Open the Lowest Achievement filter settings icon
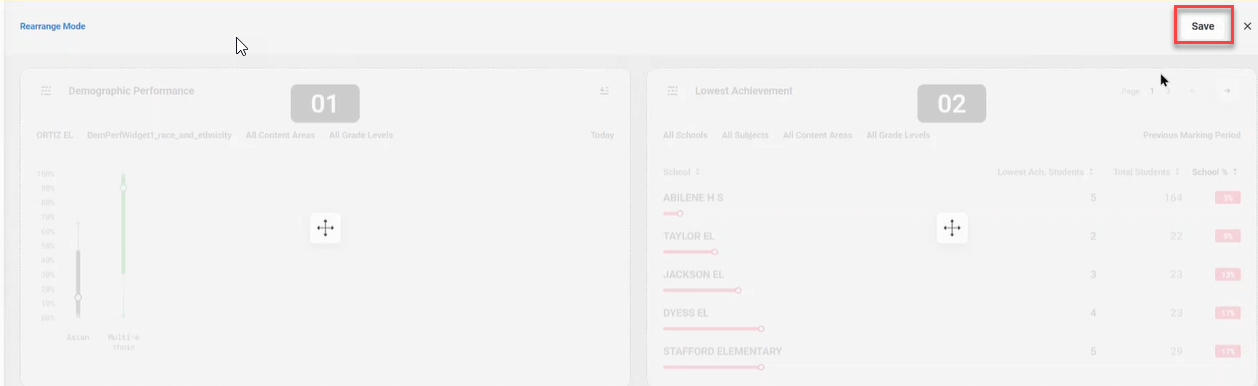The height and width of the screenshot is (386, 1258). (673, 91)
